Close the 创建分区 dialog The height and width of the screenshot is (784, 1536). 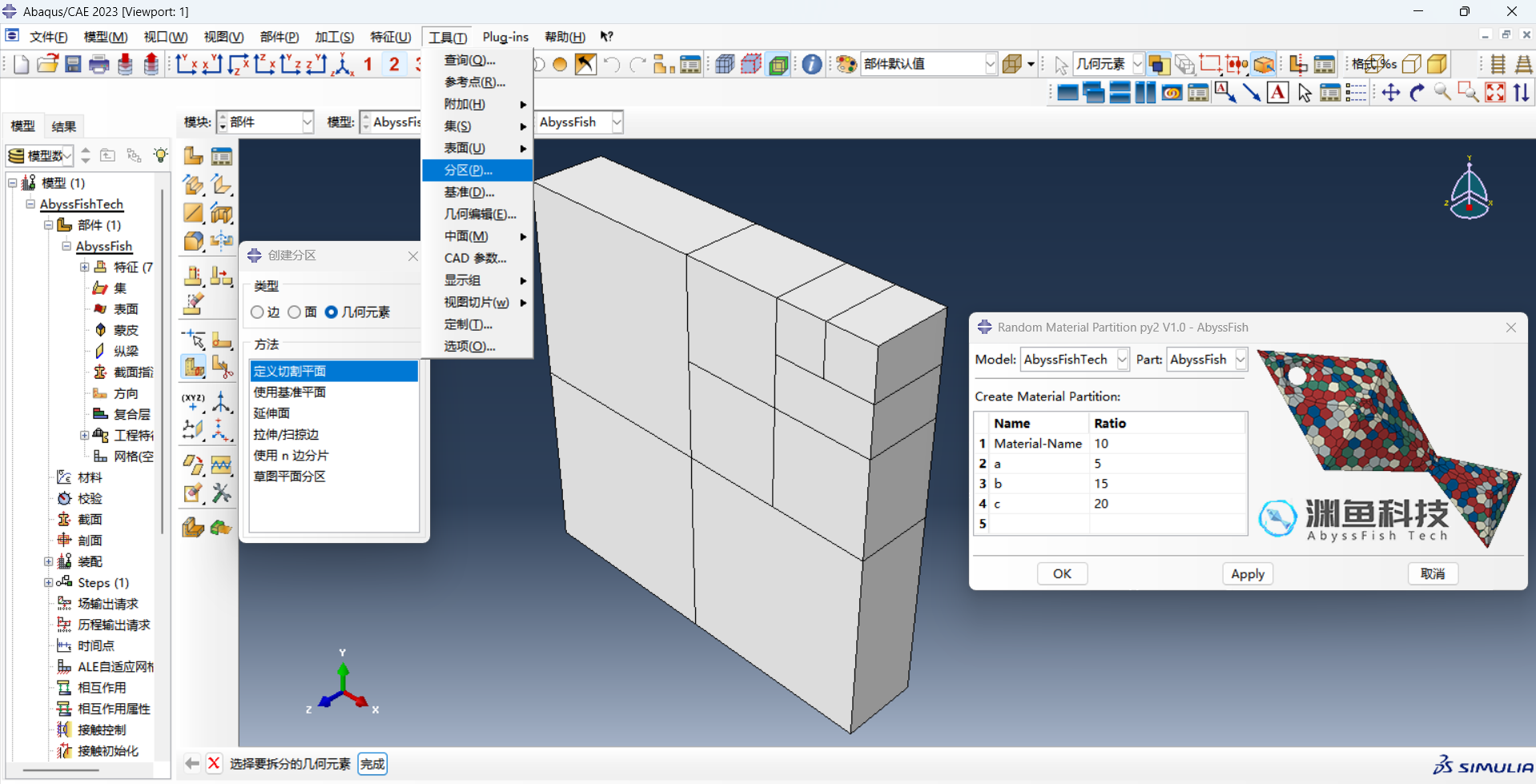pos(413,255)
